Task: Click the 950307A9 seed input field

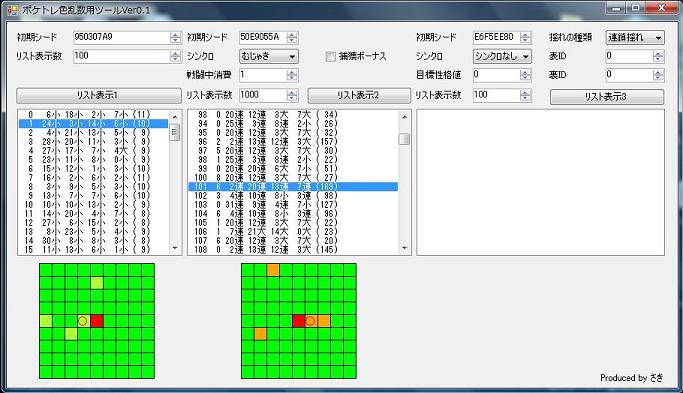Action: (x=122, y=37)
